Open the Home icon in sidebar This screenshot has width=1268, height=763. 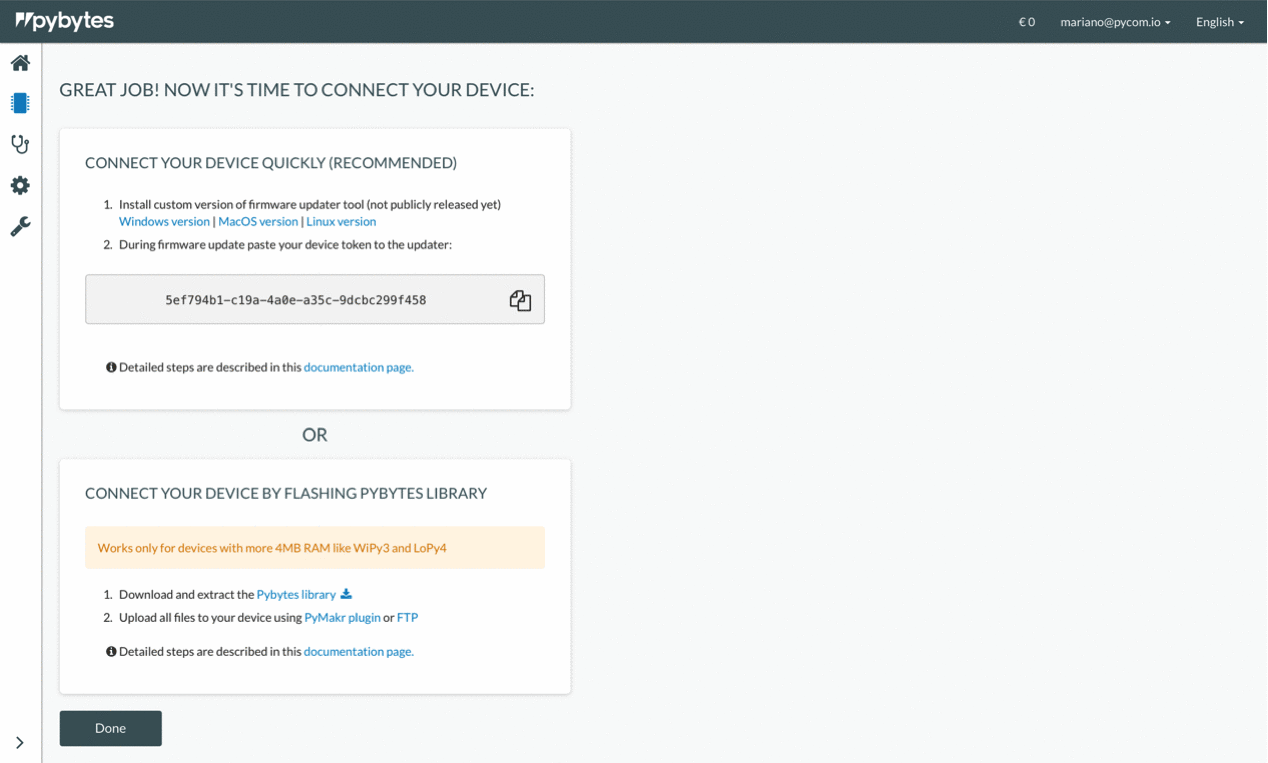(20, 63)
